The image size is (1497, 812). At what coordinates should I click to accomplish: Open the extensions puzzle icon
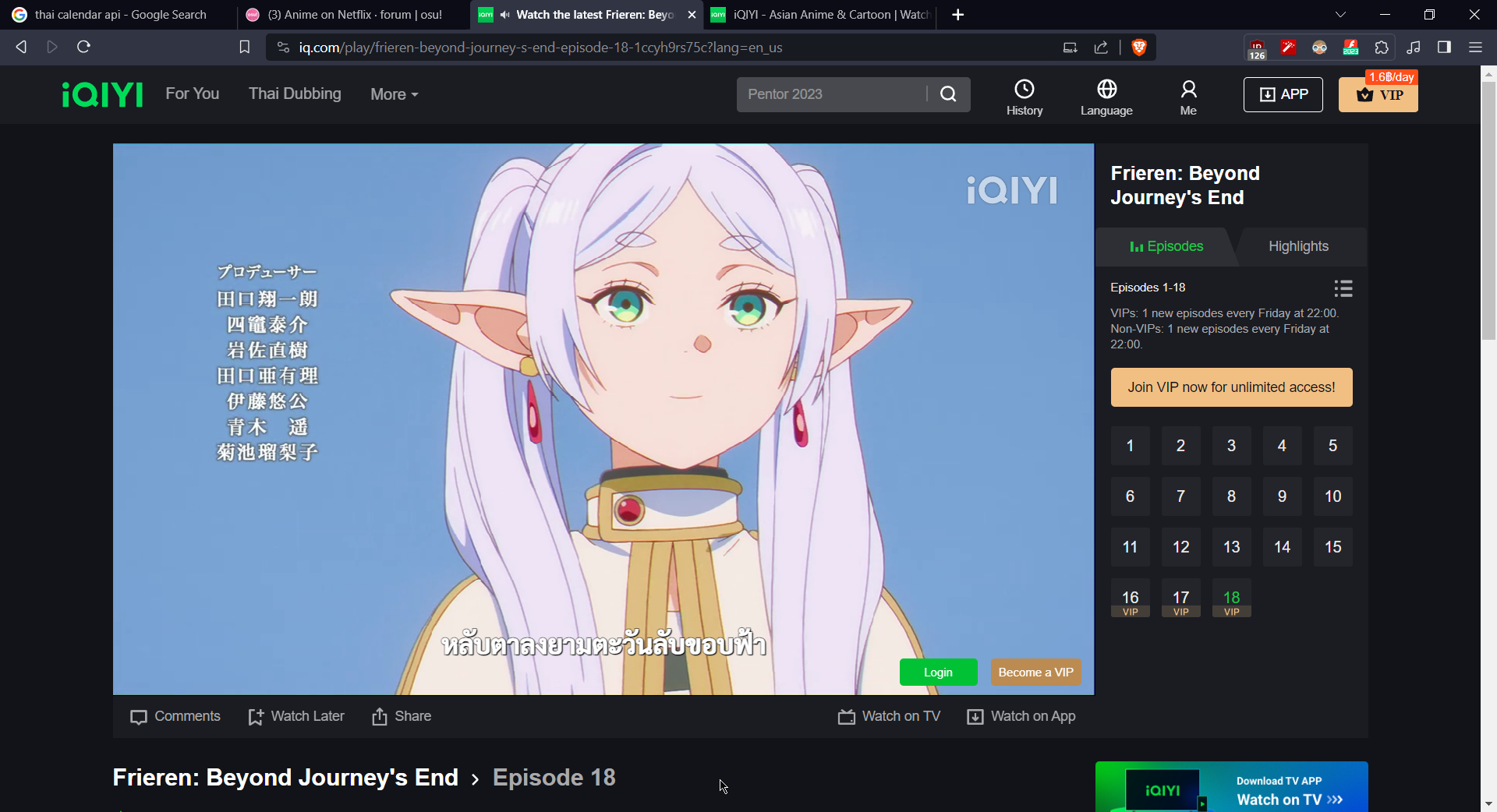coord(1382,48)
